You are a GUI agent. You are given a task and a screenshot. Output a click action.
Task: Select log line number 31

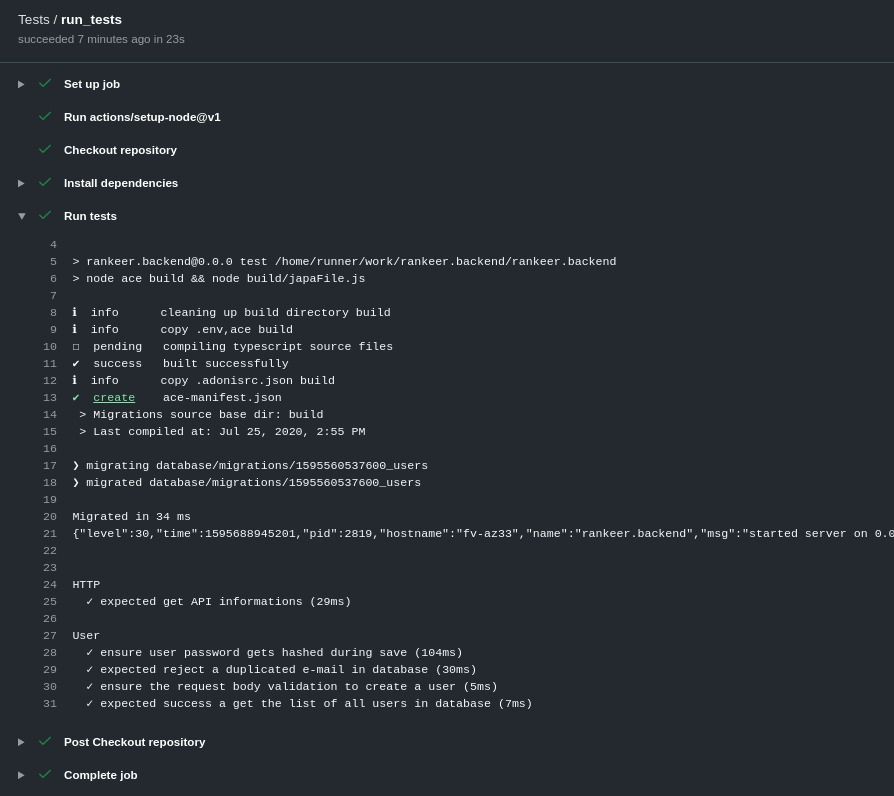coord(50,704)
